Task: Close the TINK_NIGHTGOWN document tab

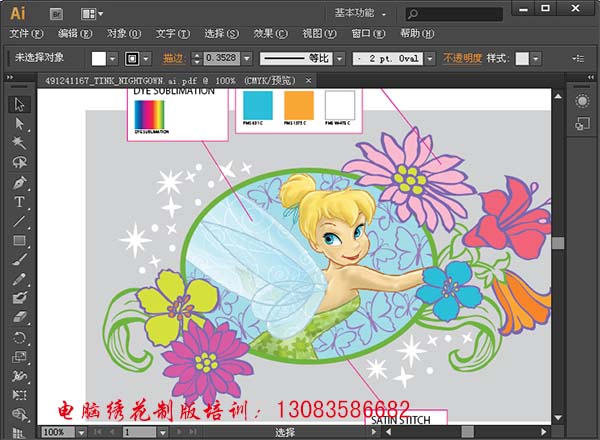Action: pos(308,81)
